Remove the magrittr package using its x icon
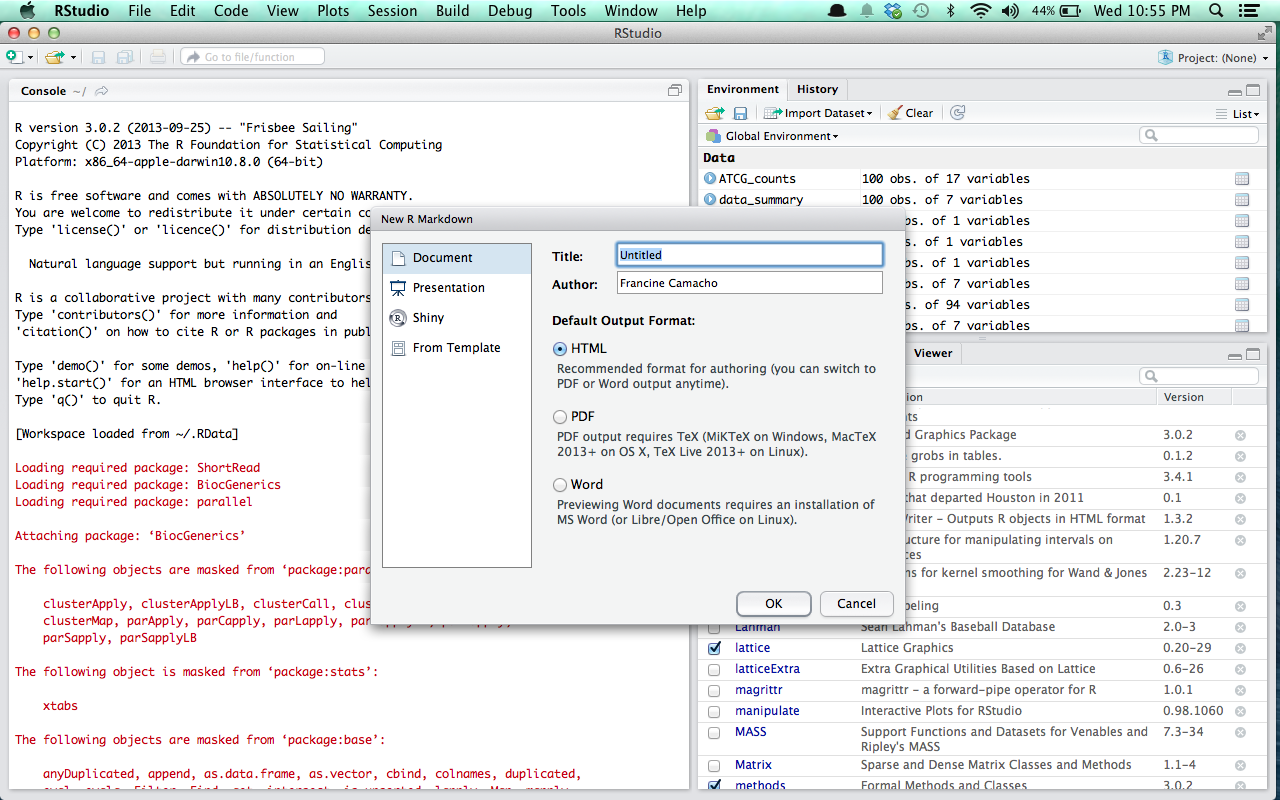 [1240, 690]
